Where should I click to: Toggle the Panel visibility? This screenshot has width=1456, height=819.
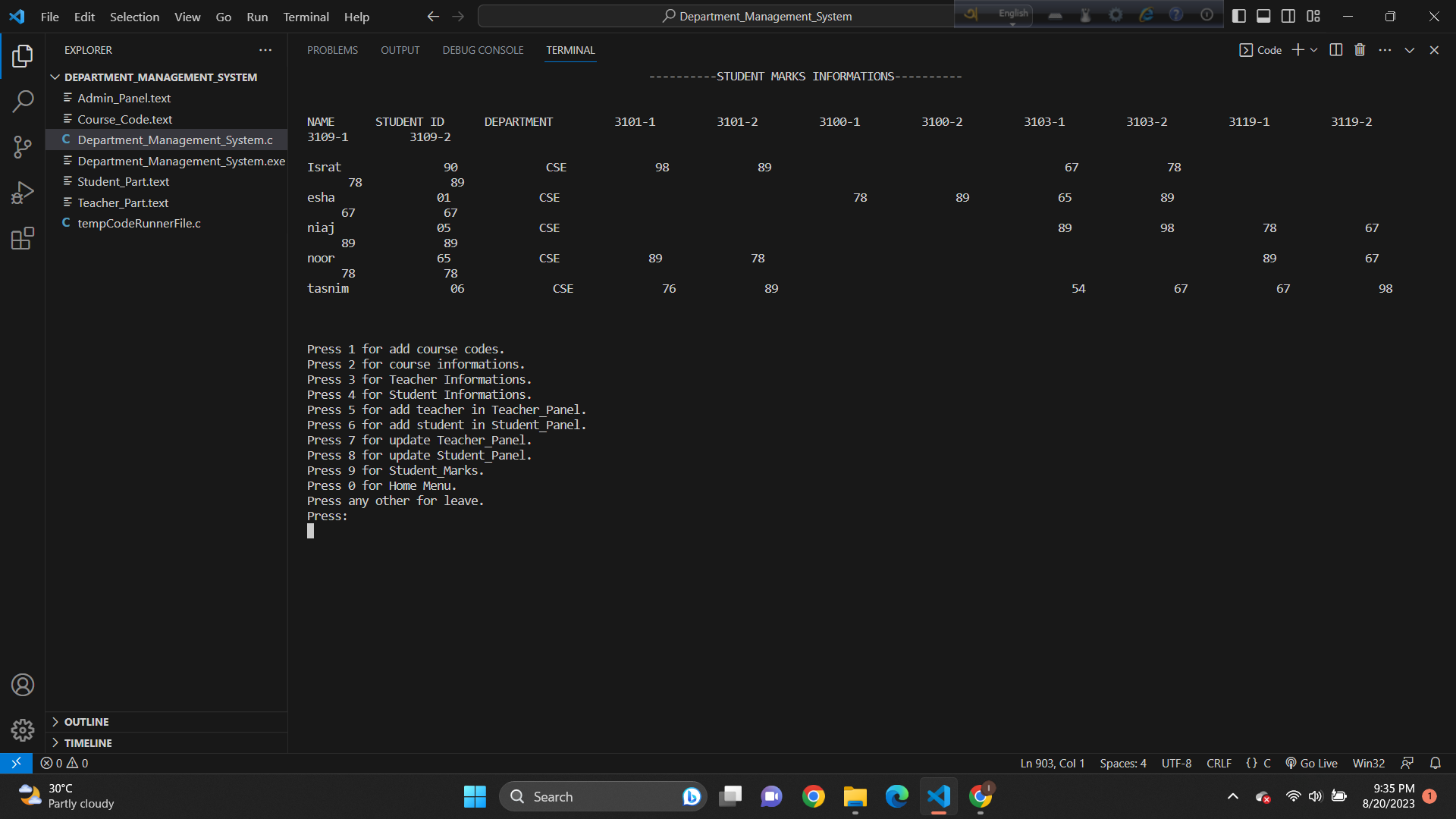(1263, 15)
